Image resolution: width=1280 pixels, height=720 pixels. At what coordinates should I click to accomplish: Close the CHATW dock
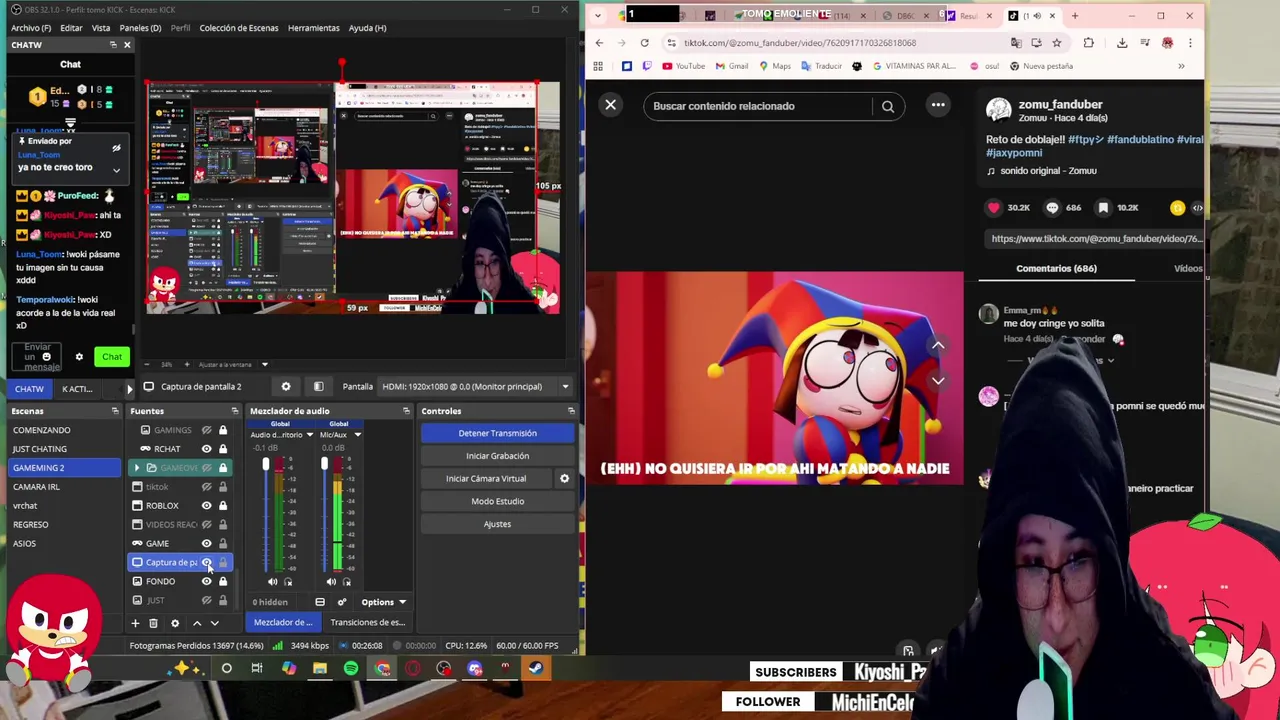pos(126,45)
